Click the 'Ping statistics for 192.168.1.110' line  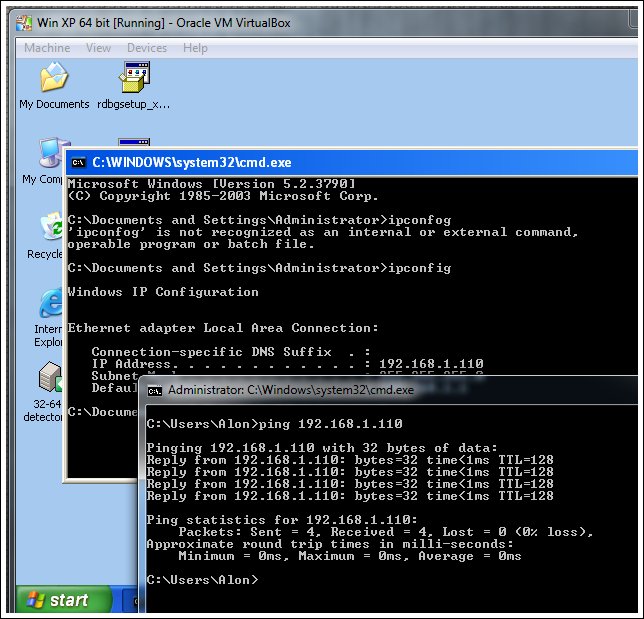point(282,520)
